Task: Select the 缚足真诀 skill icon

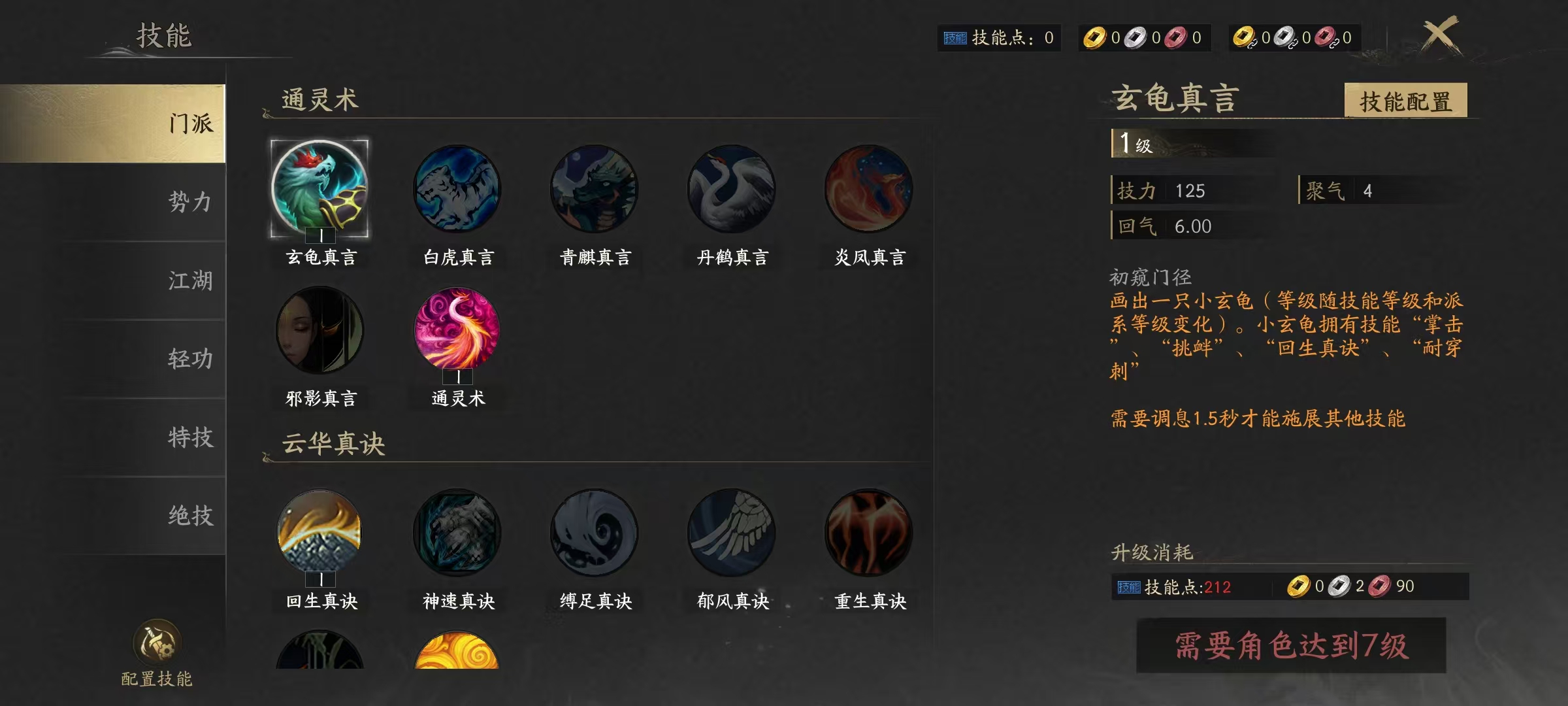Action: tap(595, 532)
